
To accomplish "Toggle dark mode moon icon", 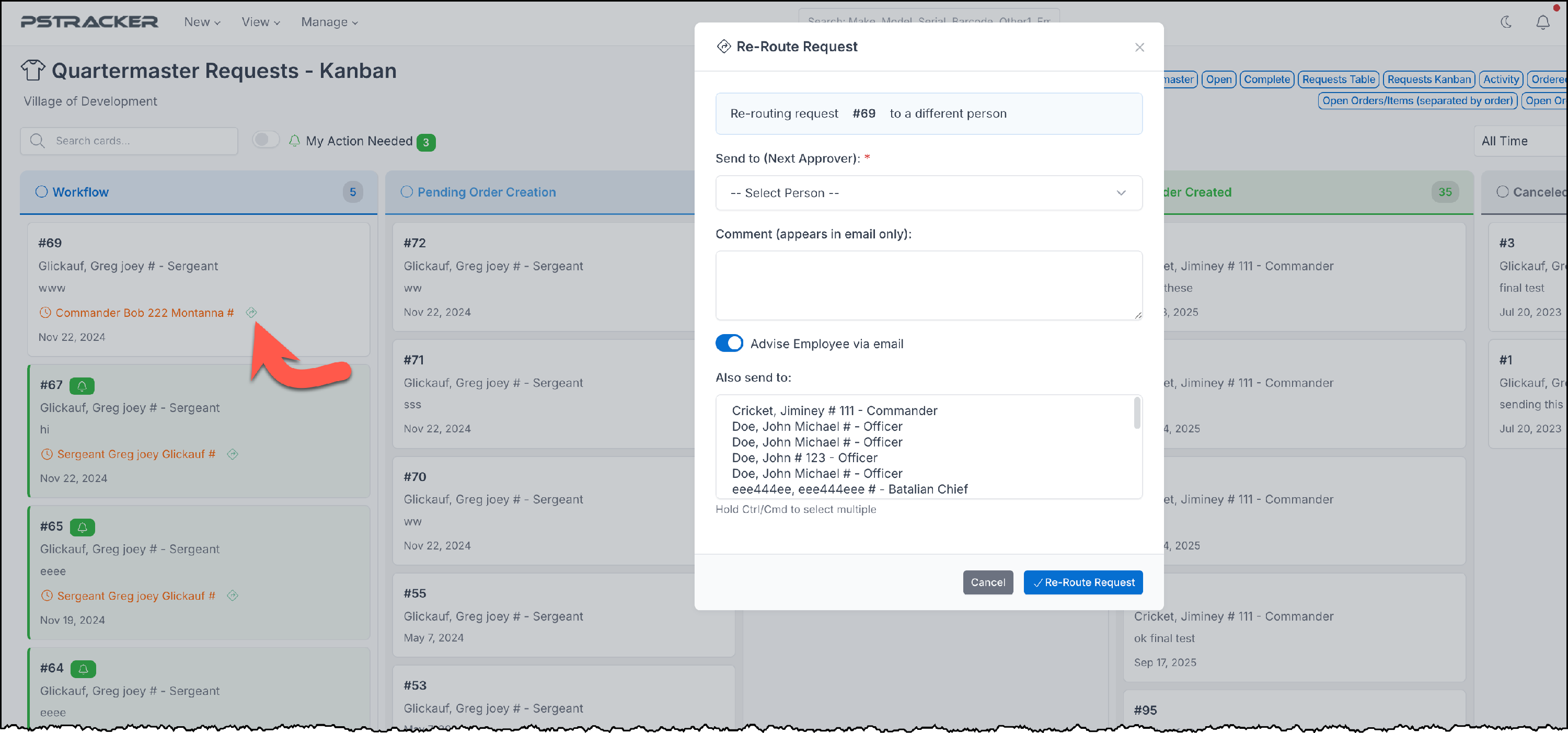I will [x=1506, y=22].
